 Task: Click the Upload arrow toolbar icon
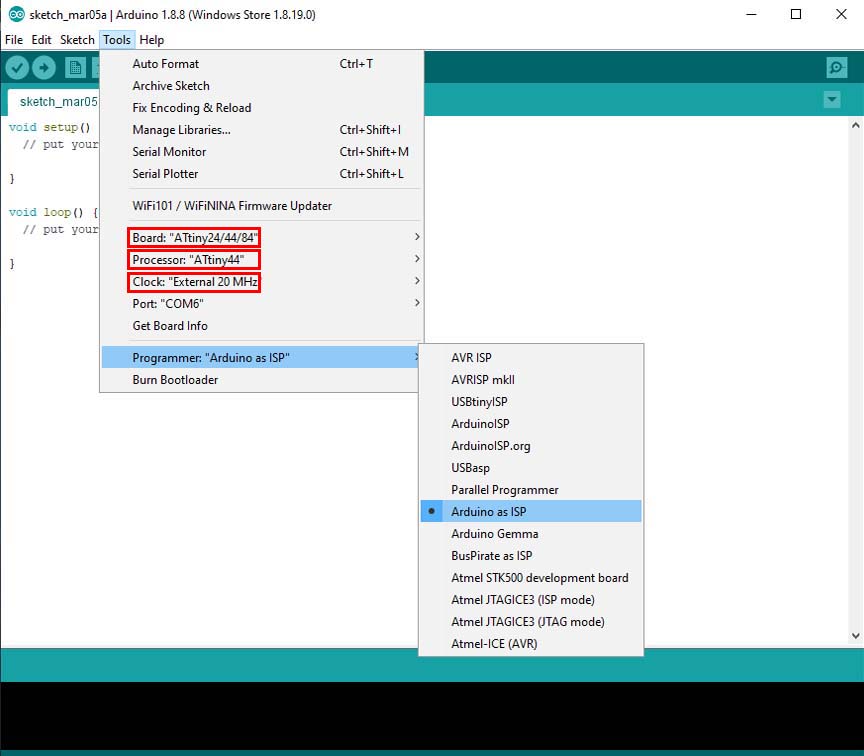(x=44, y=68)
